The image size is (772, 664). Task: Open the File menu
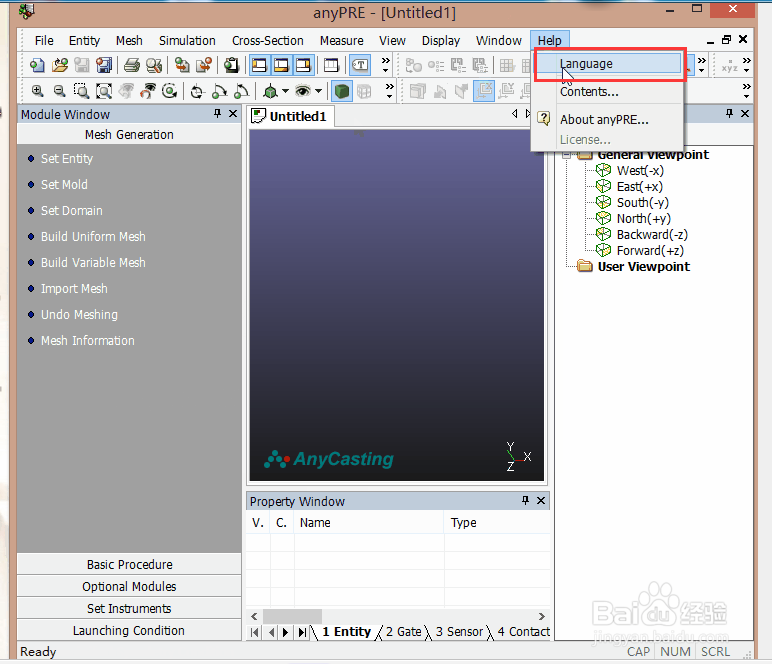point(44,40)
